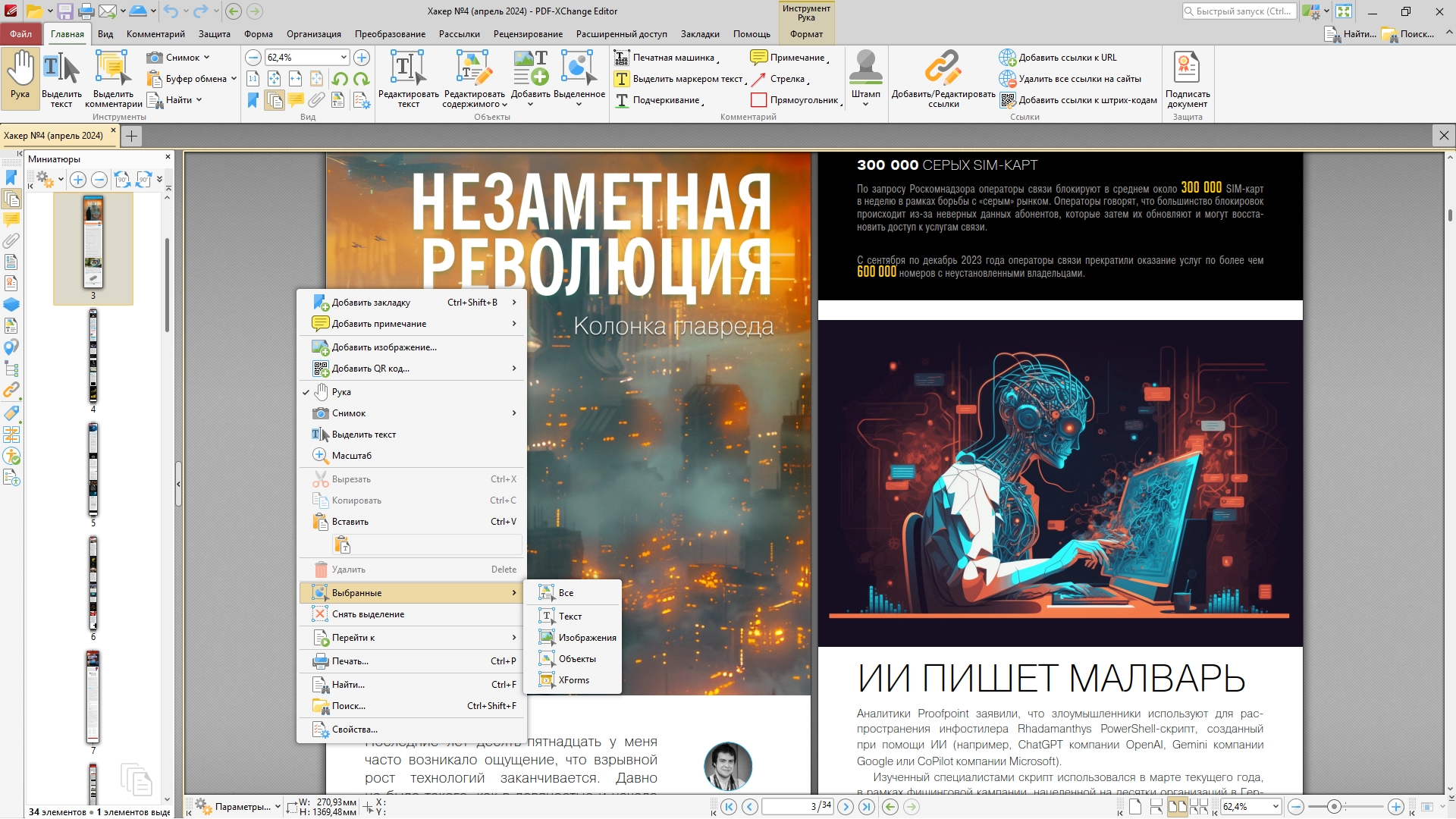Open the 62,4% zoom dropdown in ribbon
Image resolution: width=1456 pixels, height=819 pixels.
click(x=344, y=58)
